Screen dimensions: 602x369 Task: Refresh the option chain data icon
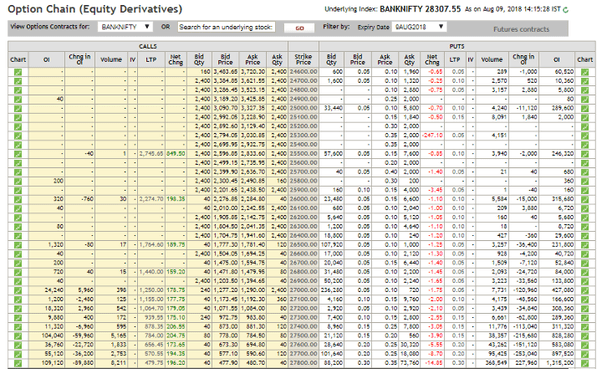[x=566, y=10]
